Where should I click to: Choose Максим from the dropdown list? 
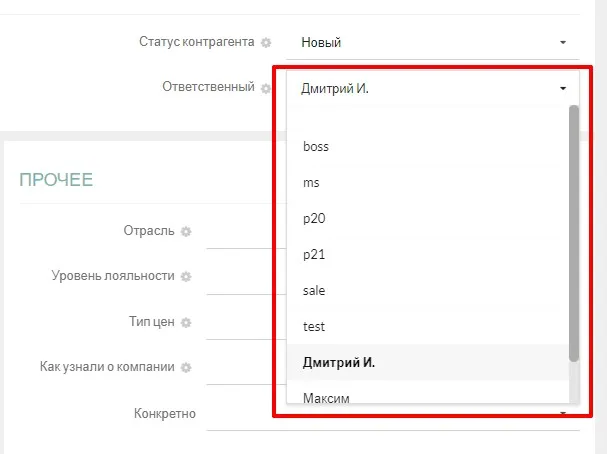pyautogui.click(x=326, y=398)
